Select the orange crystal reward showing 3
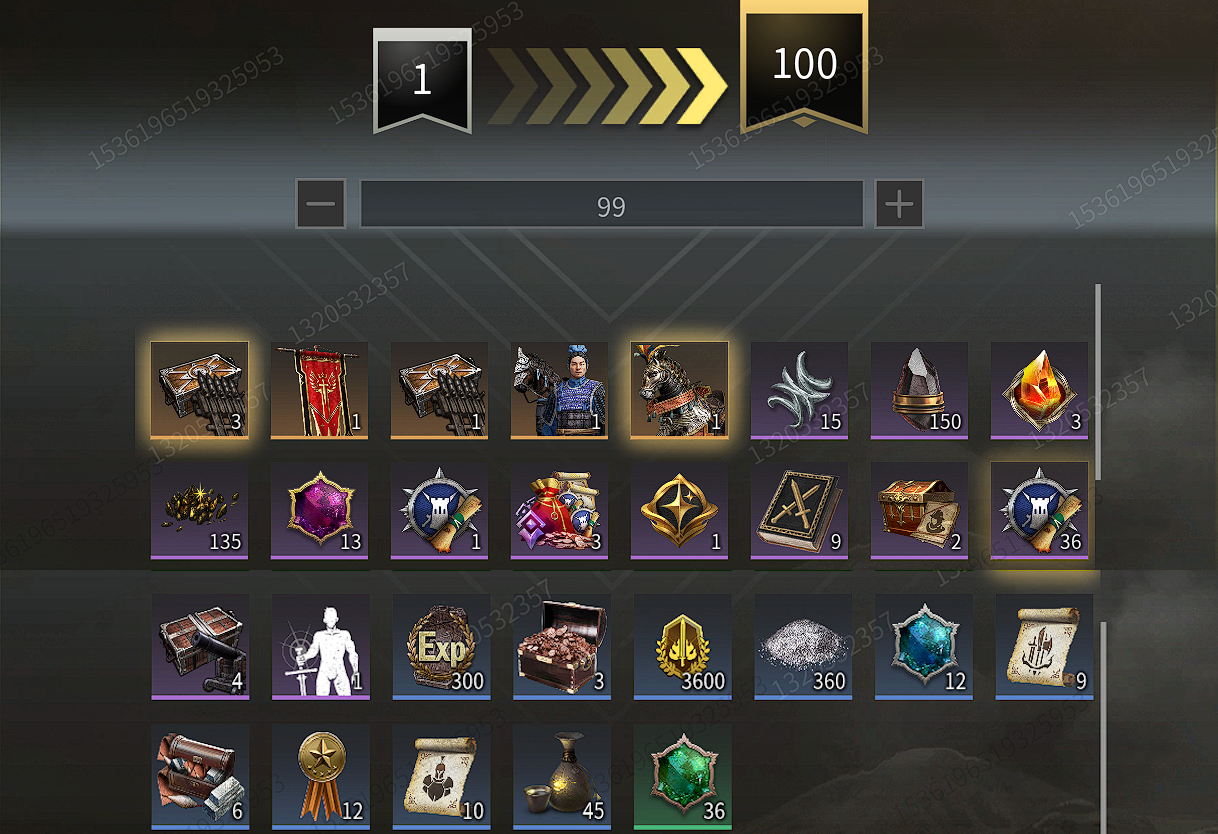The image size is (1218, 834). click(1040, 390)
